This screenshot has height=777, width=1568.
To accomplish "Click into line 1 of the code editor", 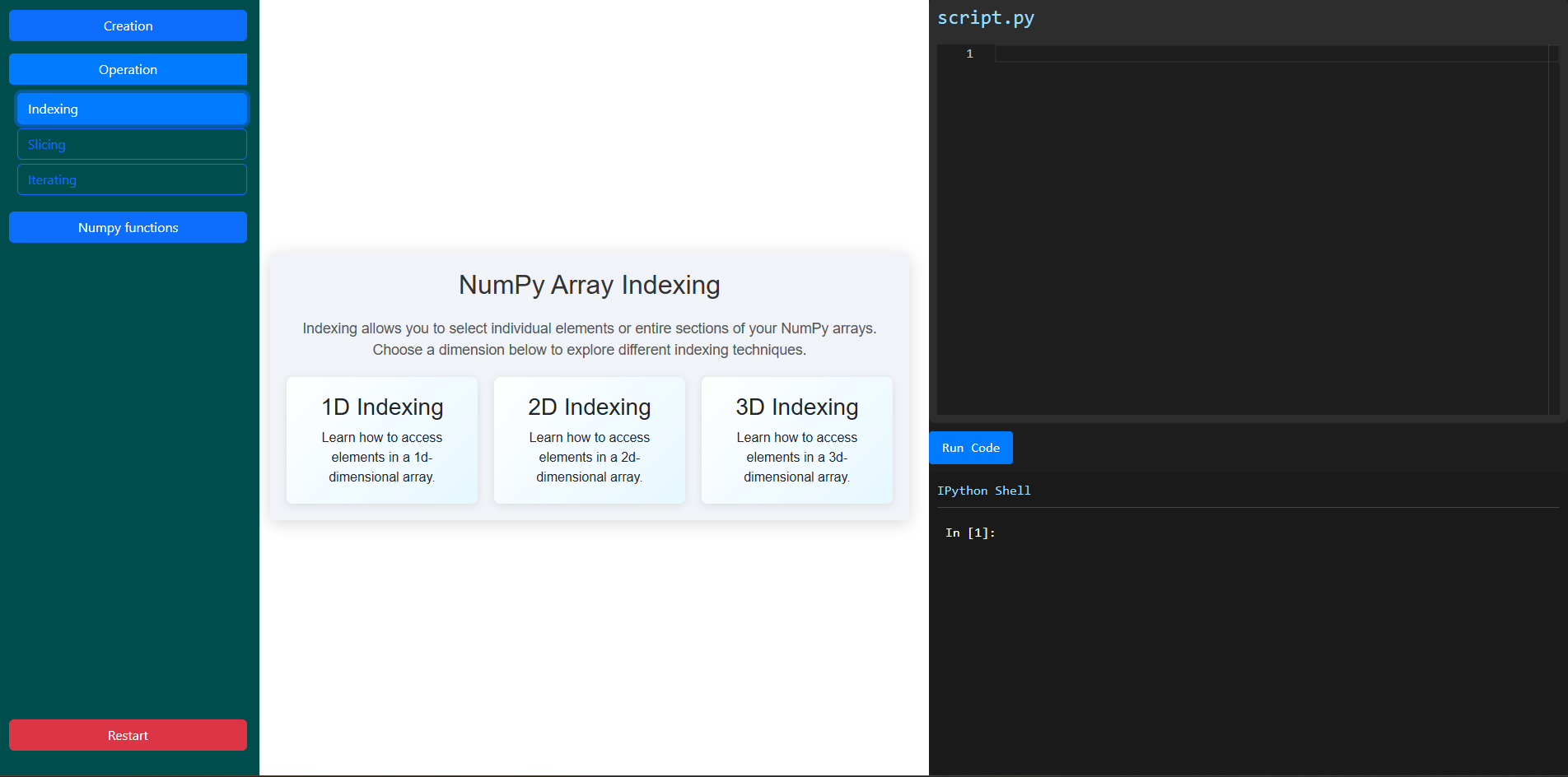I will (1268, 54).
